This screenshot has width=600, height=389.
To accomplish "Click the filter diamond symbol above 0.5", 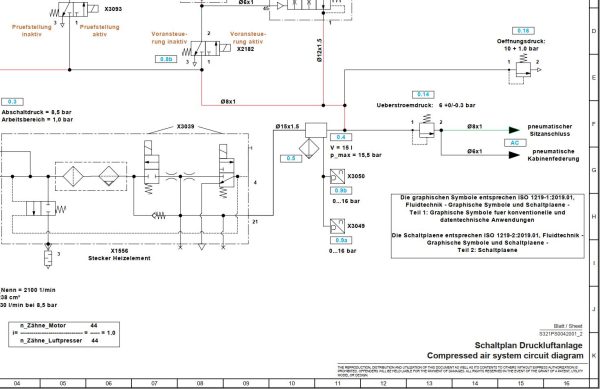I will pos(309,148).
